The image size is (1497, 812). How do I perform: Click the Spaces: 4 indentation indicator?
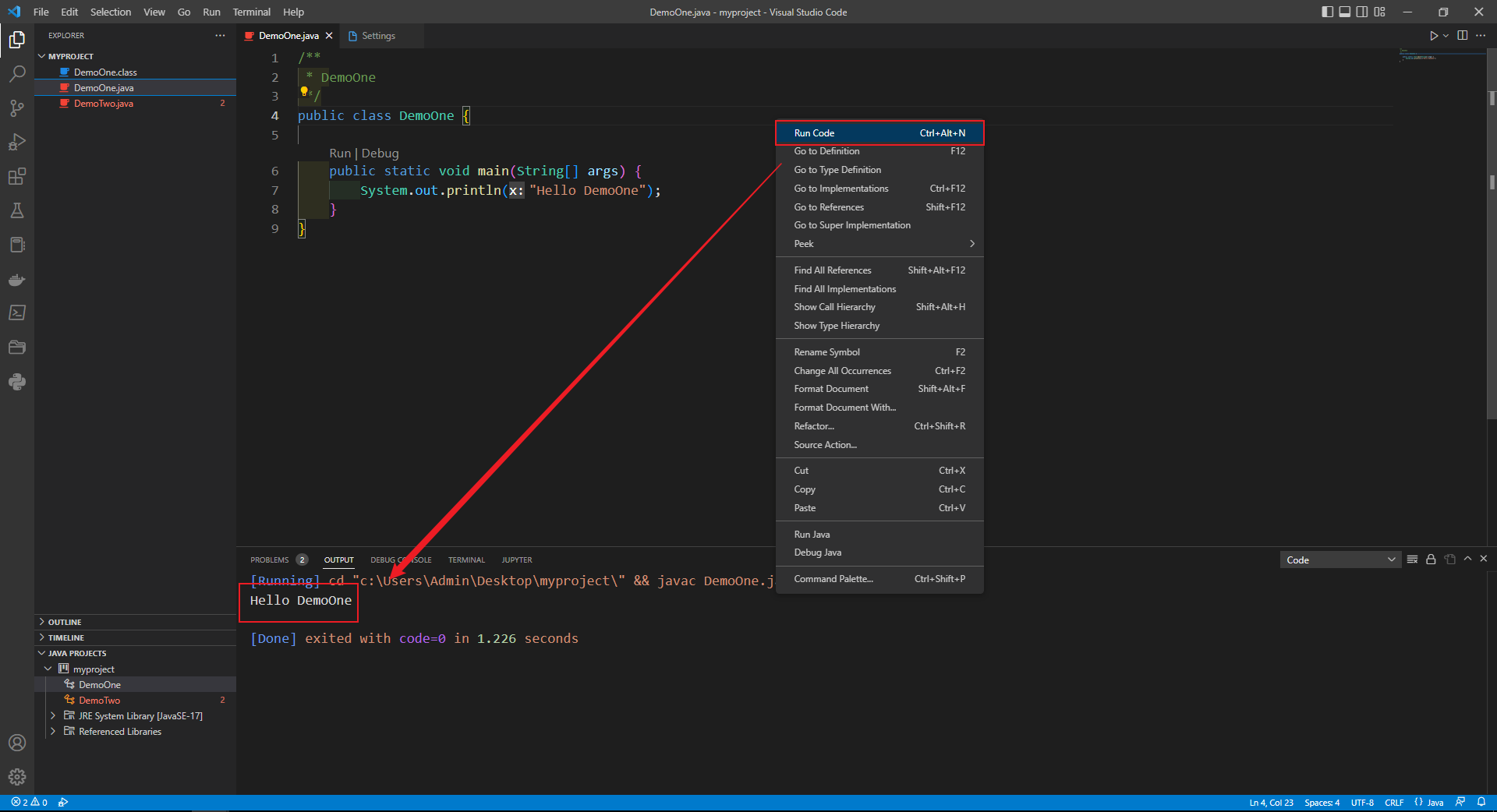click(x=1322, y=803)
